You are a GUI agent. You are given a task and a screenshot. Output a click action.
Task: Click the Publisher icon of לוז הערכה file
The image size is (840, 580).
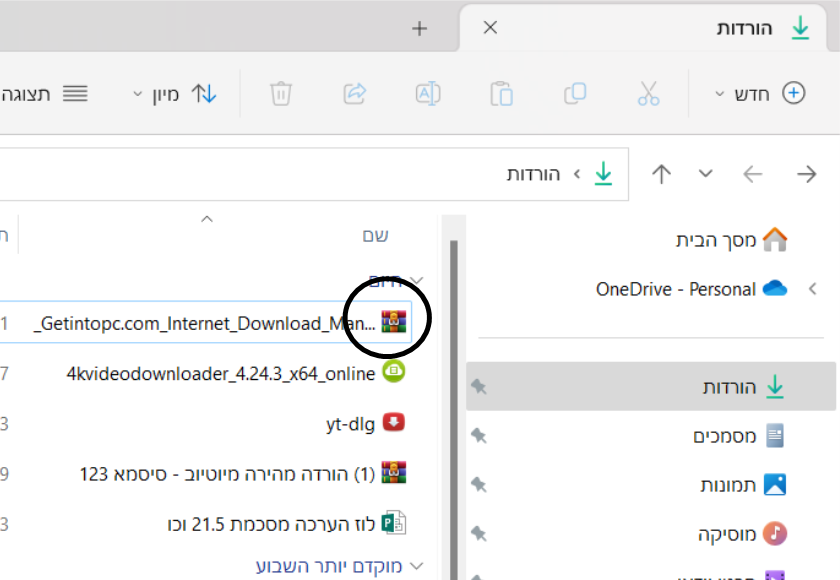click(x=394, y=523)
